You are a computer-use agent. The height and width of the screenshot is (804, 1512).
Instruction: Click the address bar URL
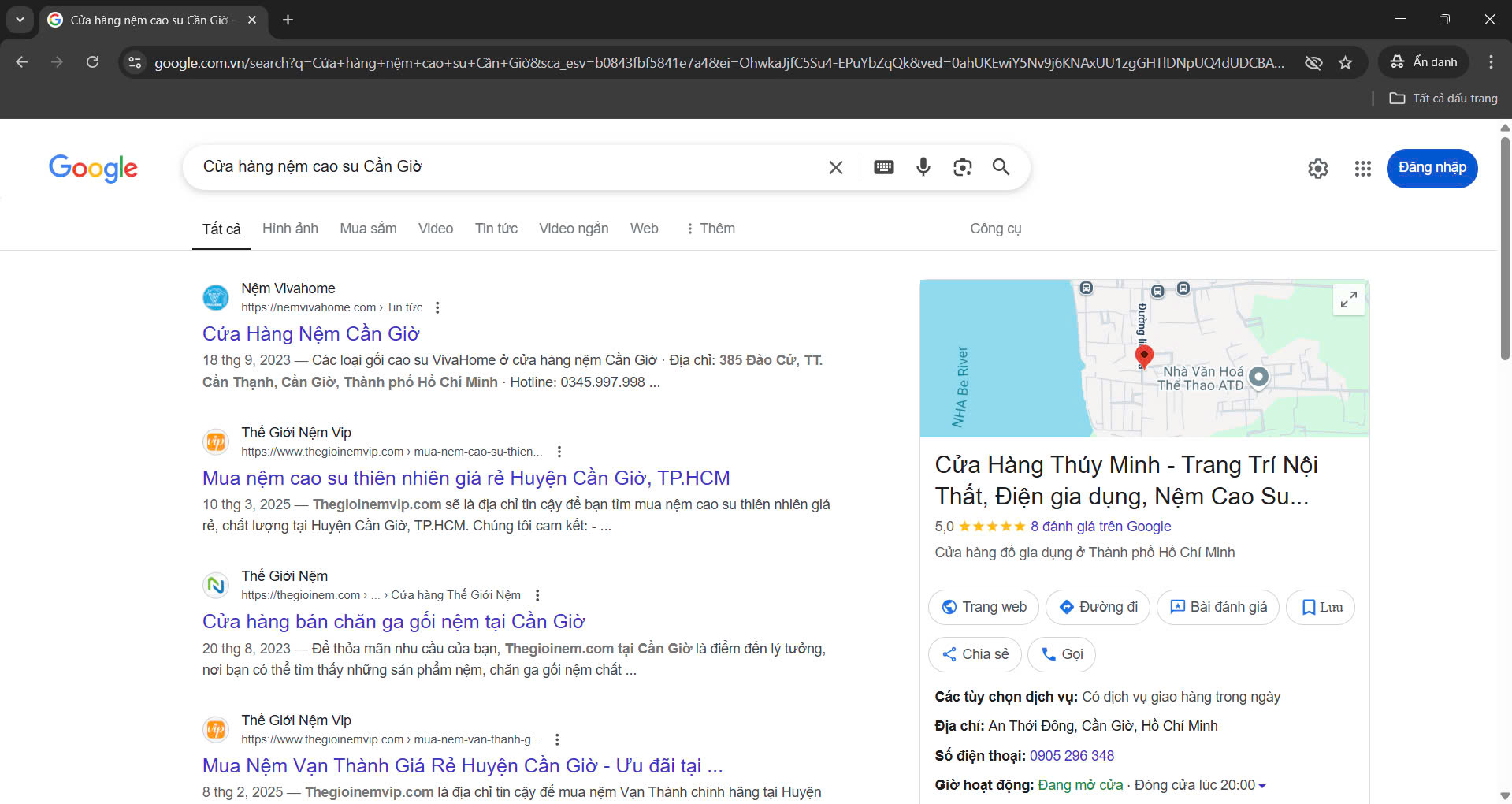(x=719, y=62)
